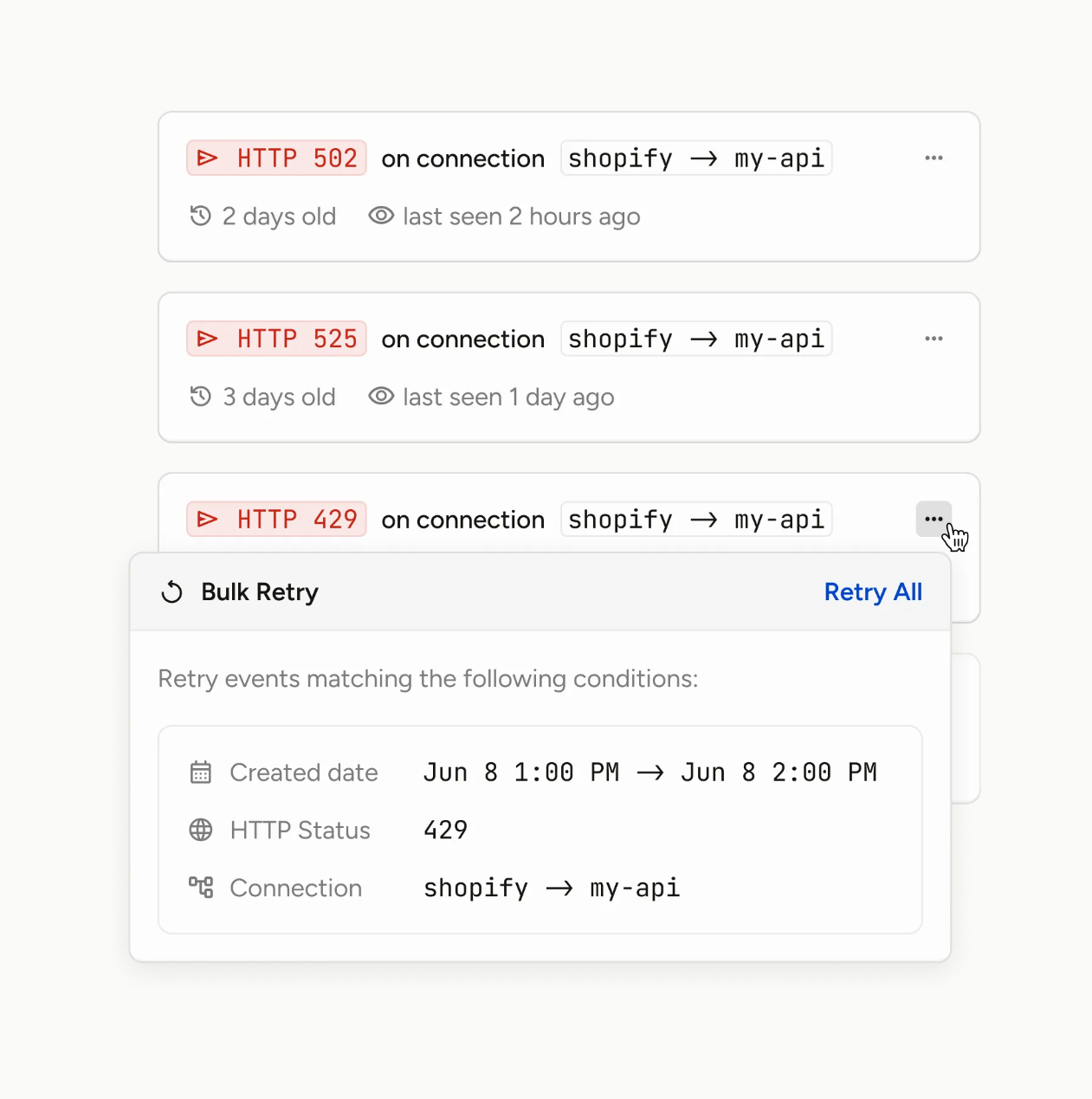Click the Jun 8 created date range value
The width and height of the screenshot is (1092, 1099).
coord(649,773)
